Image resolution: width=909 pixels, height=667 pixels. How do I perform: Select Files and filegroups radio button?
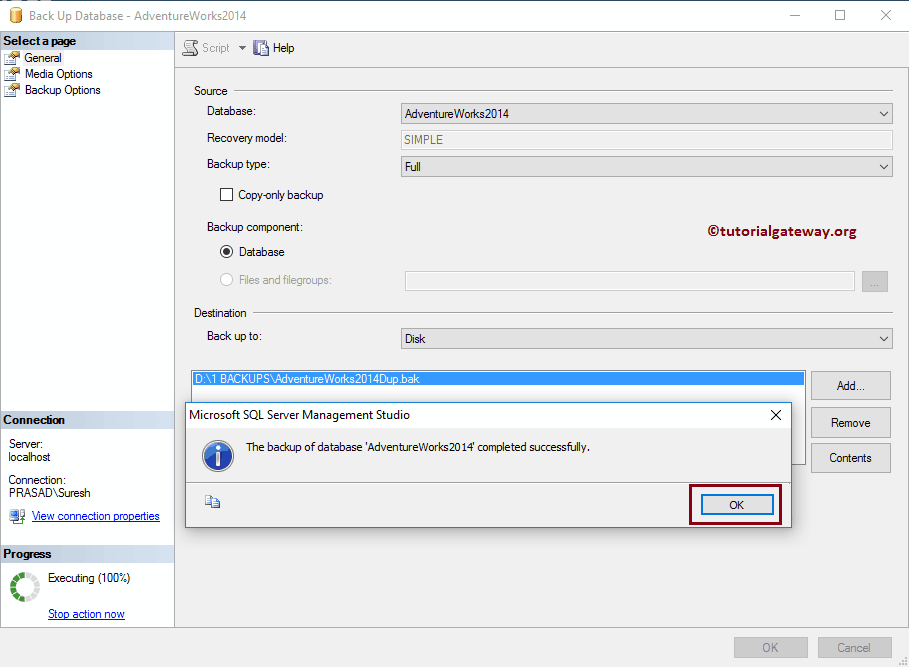point(226,280)
